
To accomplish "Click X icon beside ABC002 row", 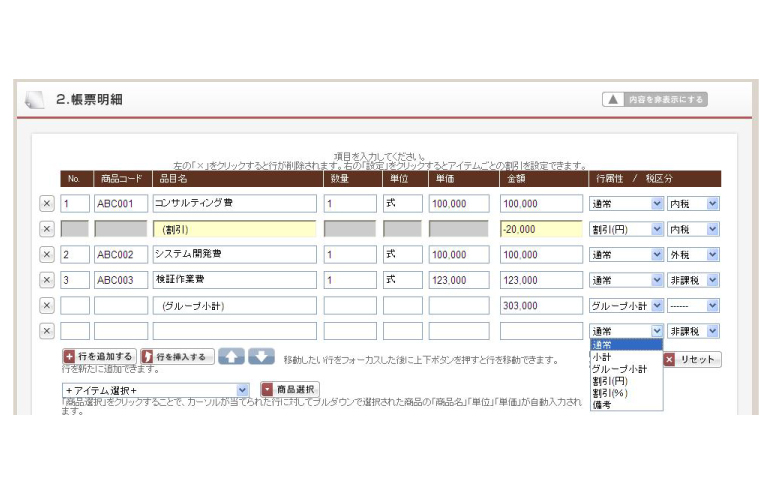I will pos(47,255).
